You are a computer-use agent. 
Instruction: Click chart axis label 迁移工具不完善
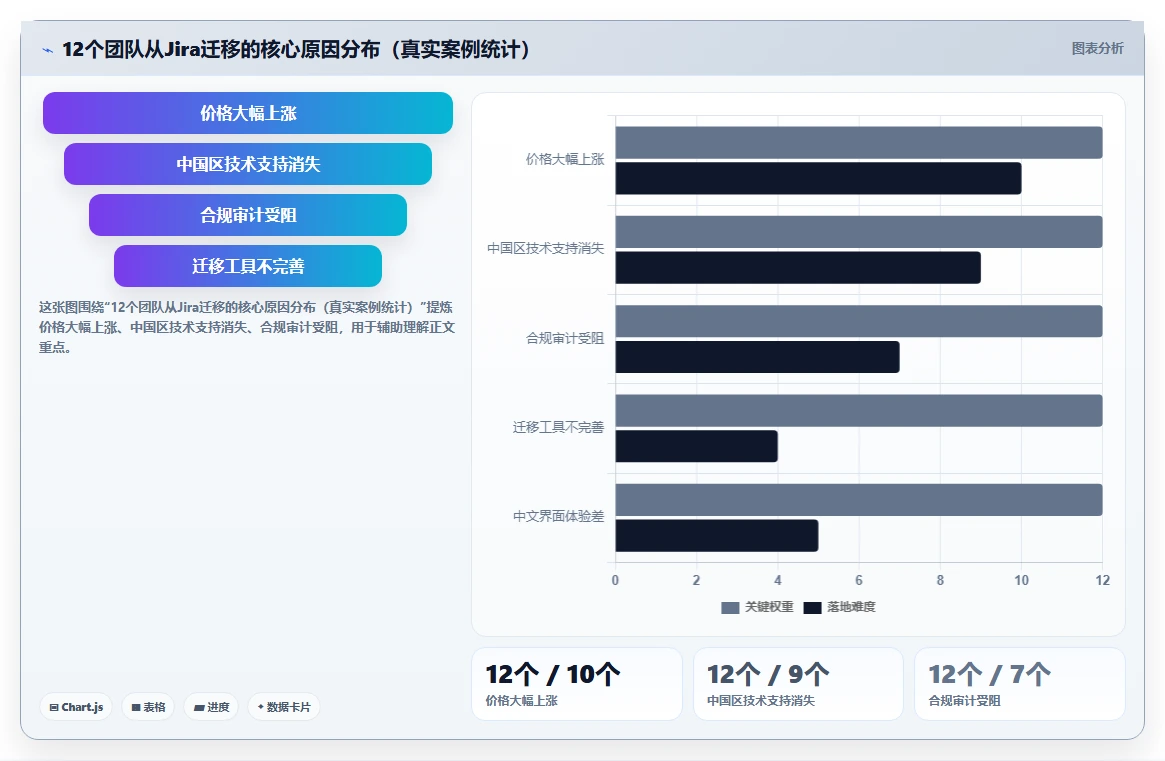(558, 427)
